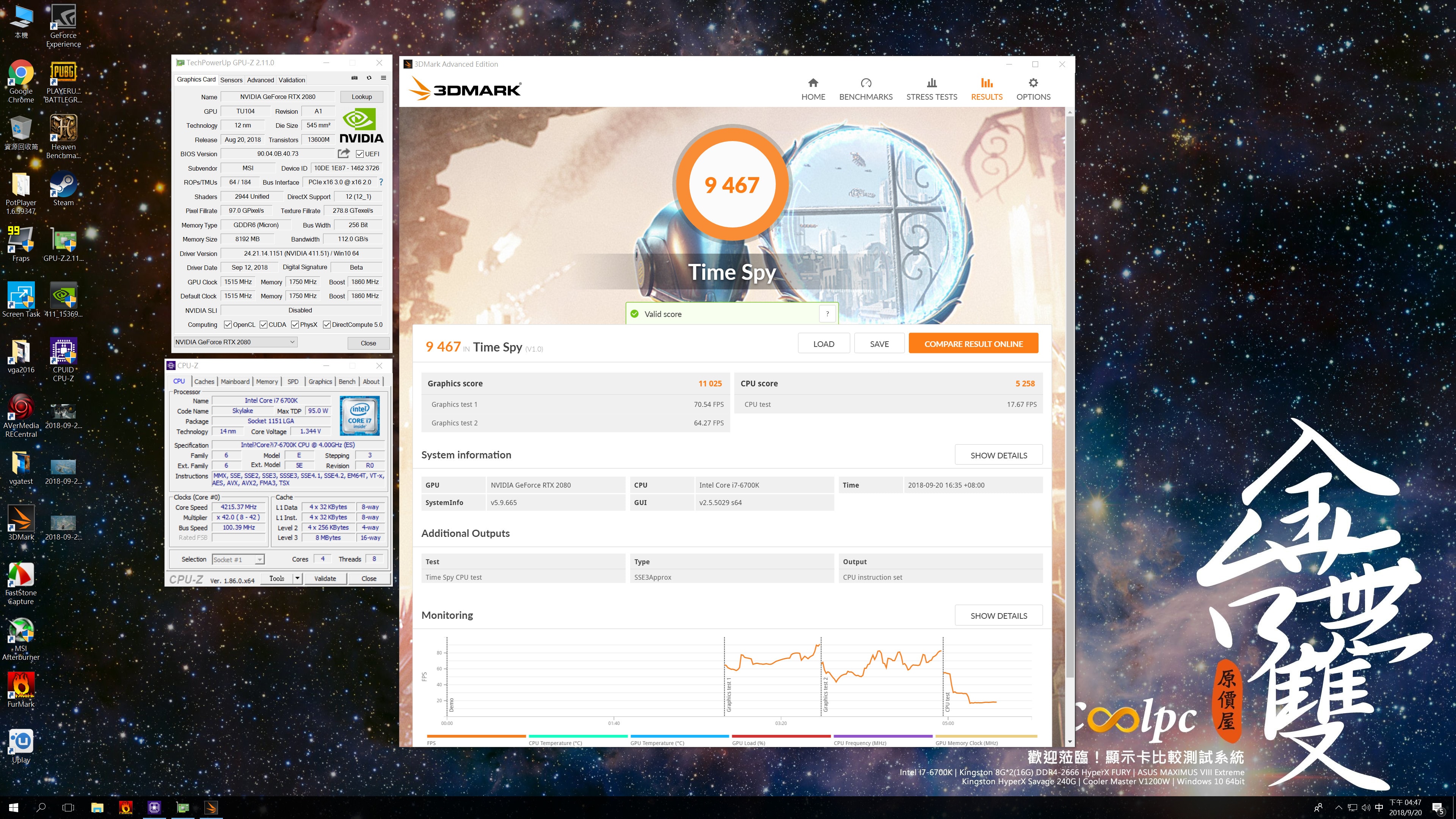Viewport: 1456px width, 819px height.
Task: Click the GPU Load (%) red legend swatch
Action: click(x=782, y=736)
